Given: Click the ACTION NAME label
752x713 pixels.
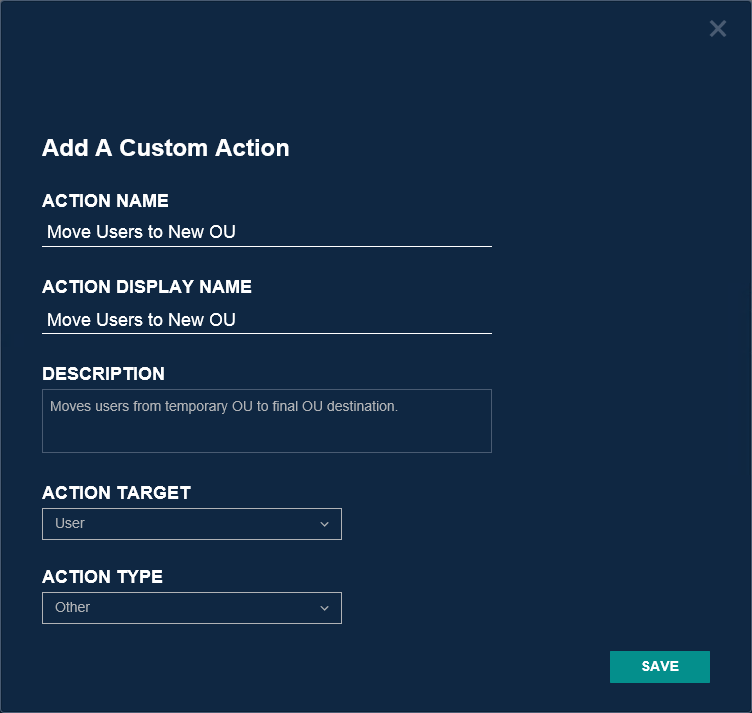Looking at the screenshot, I should [x=105, y=201].
